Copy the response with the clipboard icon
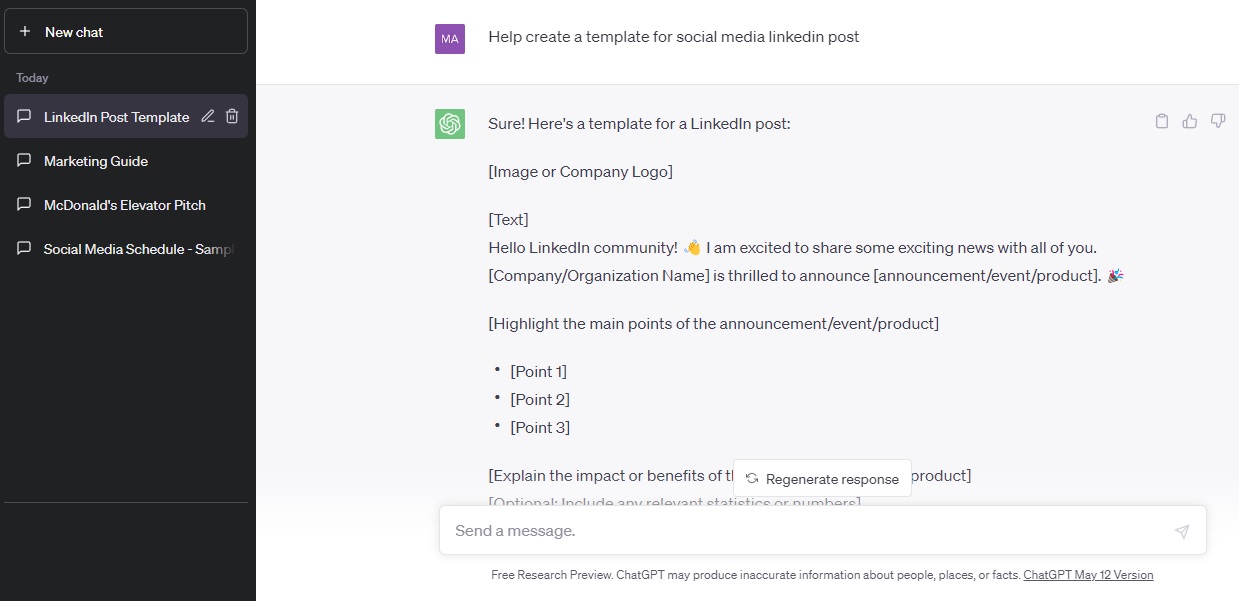 (1162, 121)
